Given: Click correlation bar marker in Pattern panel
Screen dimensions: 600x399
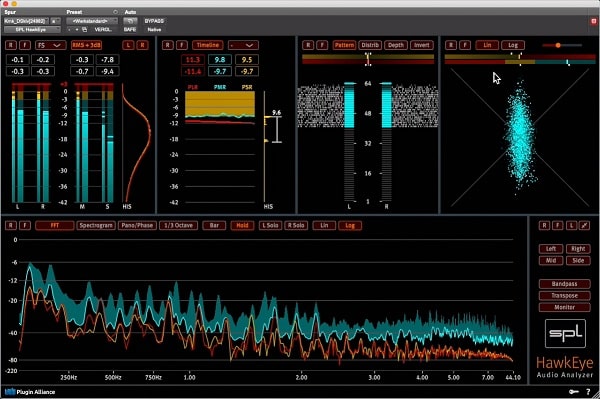Looking at the screenshot, I should click(x=368, y=59).
